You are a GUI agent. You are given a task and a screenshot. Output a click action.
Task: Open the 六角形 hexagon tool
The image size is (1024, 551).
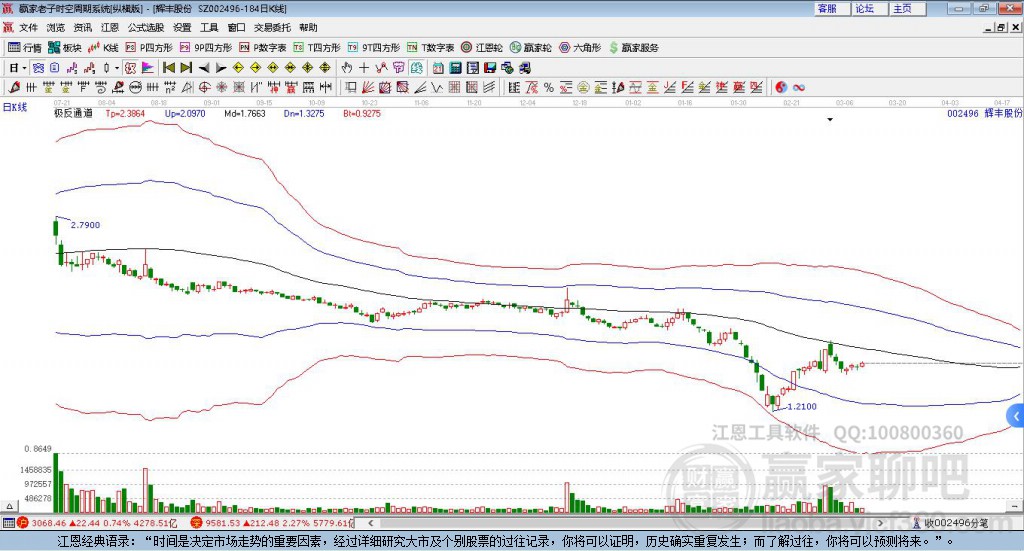coord(580,48)
